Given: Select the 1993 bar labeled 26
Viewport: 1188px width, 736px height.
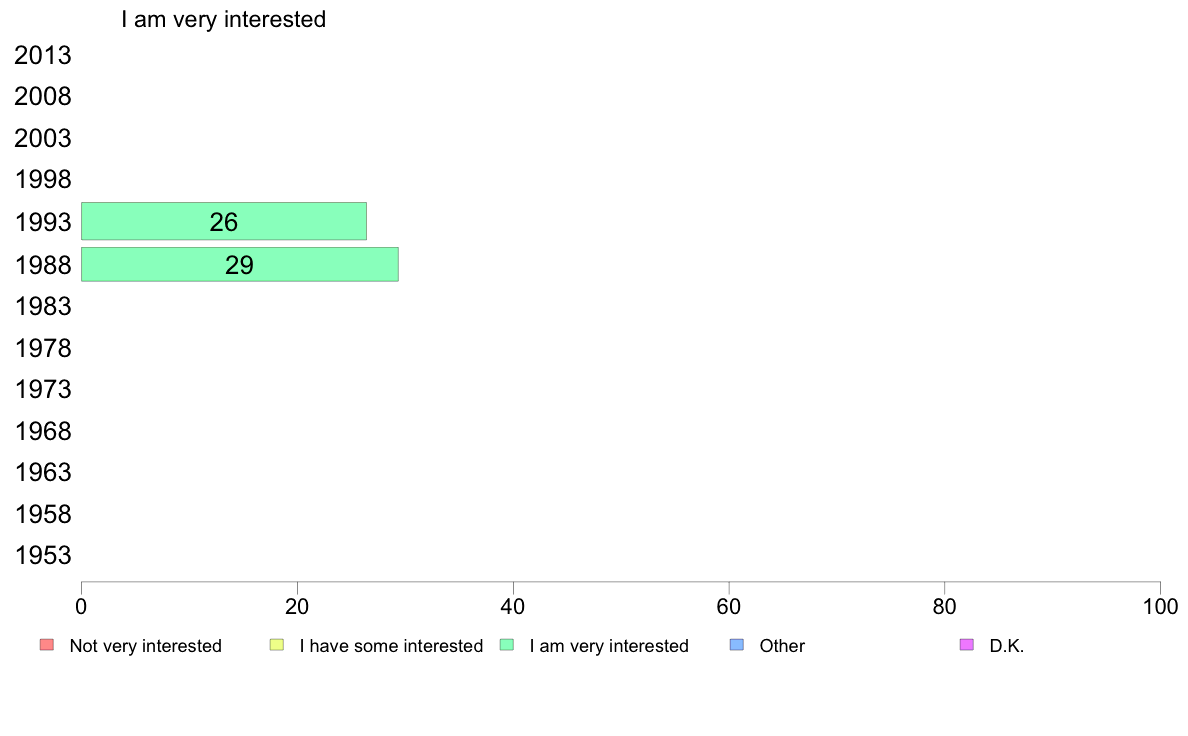Looking at the screenshot, I should [224, 221].
